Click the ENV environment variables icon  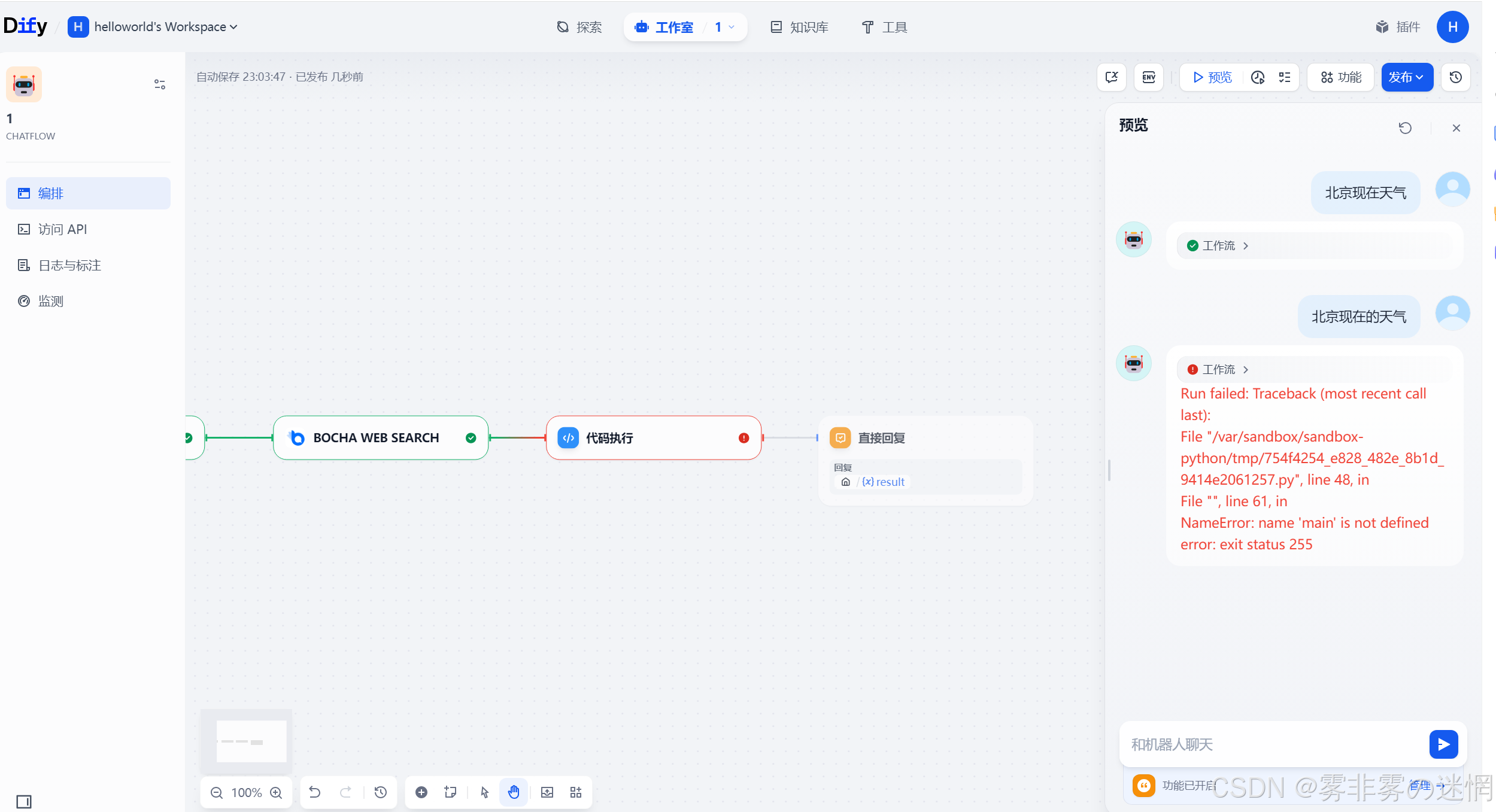(x=1148, y=77)
